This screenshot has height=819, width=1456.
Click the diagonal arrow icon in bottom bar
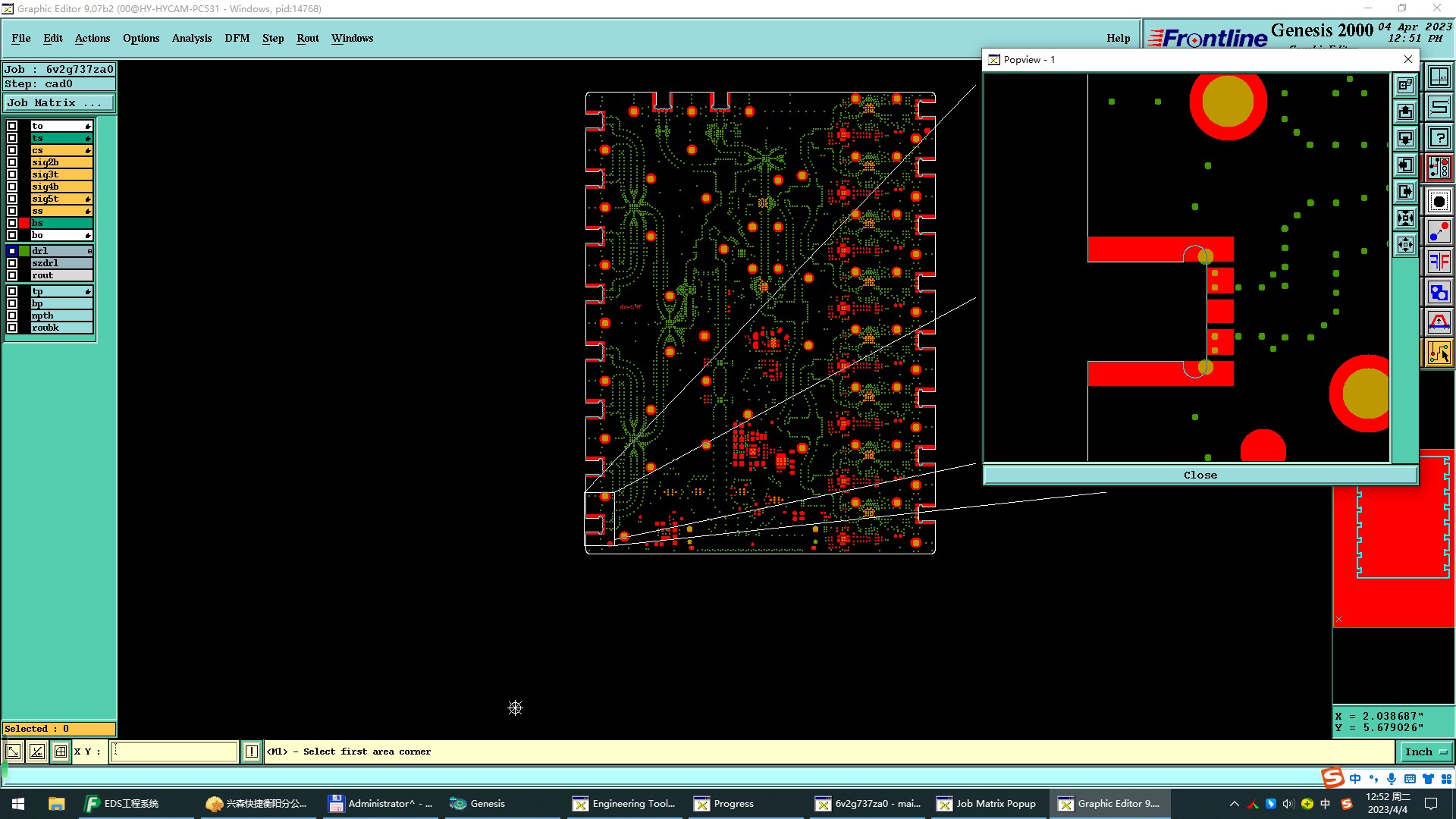tap(14, 752)
